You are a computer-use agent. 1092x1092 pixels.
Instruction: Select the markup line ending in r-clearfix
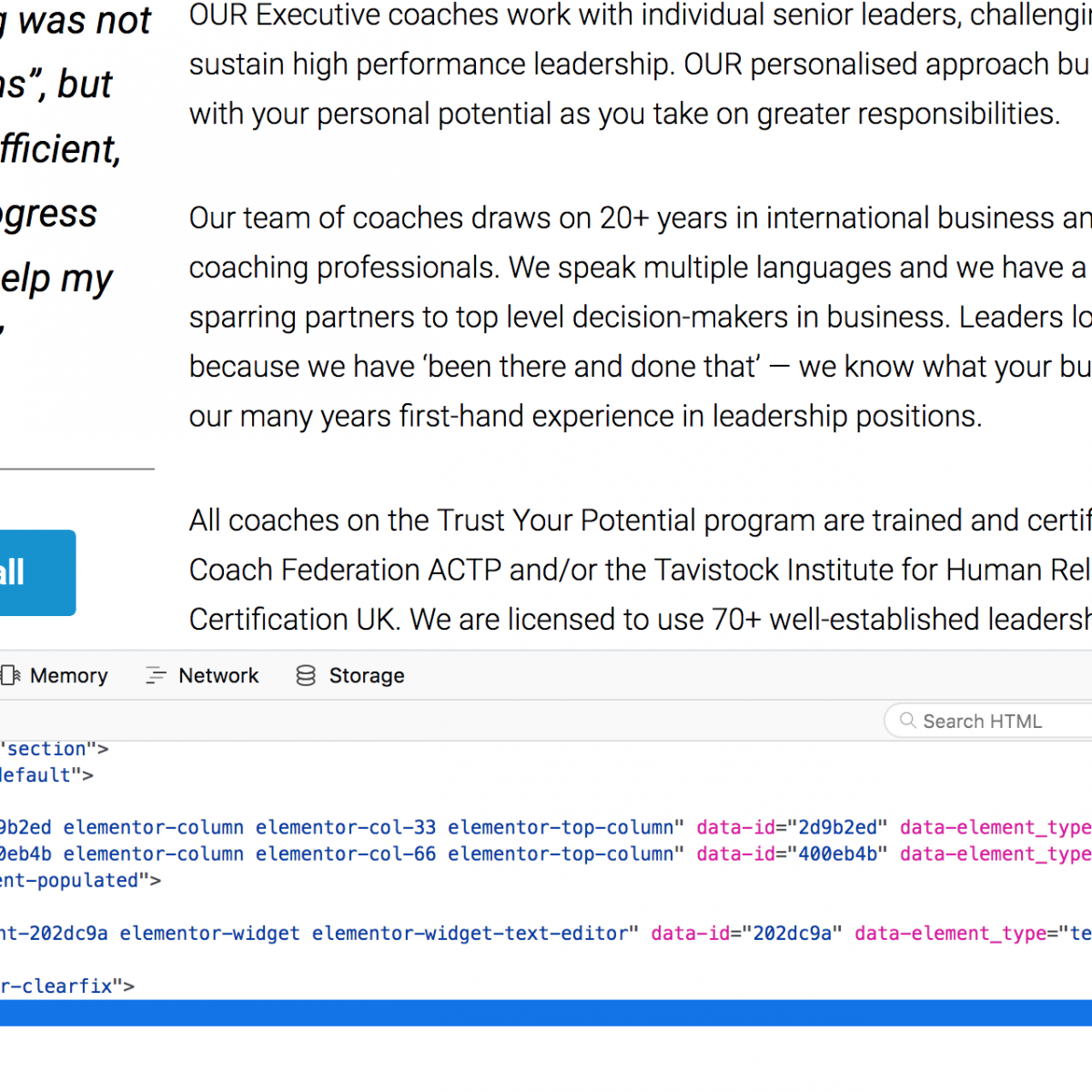point(546,986)
